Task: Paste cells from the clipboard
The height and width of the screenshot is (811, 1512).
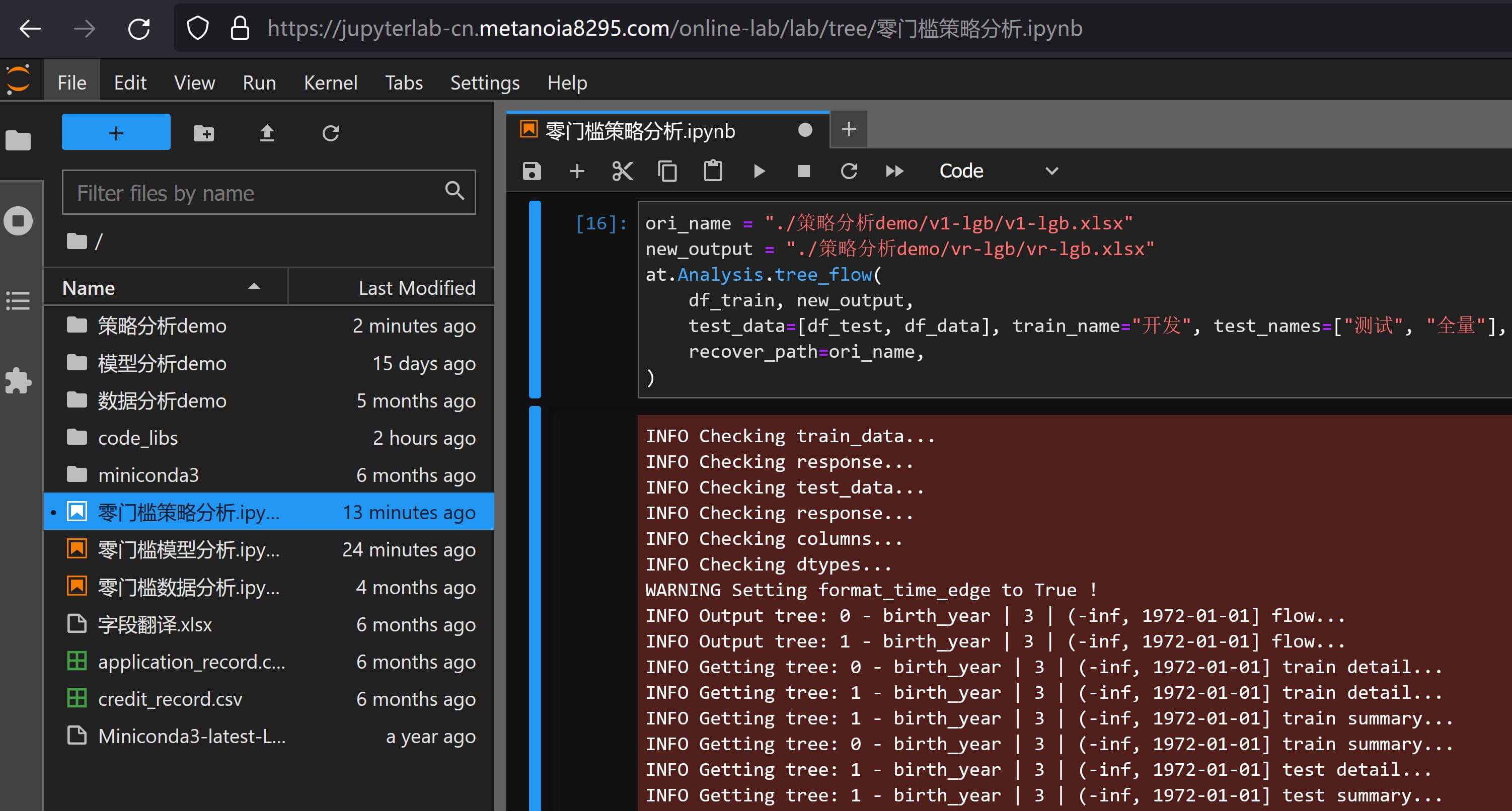Action: (x=713, y=171)
